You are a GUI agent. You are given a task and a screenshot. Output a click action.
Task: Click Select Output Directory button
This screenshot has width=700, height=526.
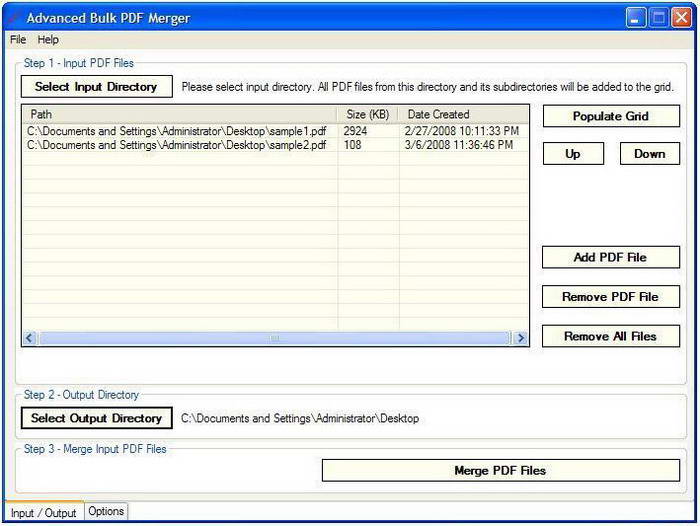(x=96, y=418)
